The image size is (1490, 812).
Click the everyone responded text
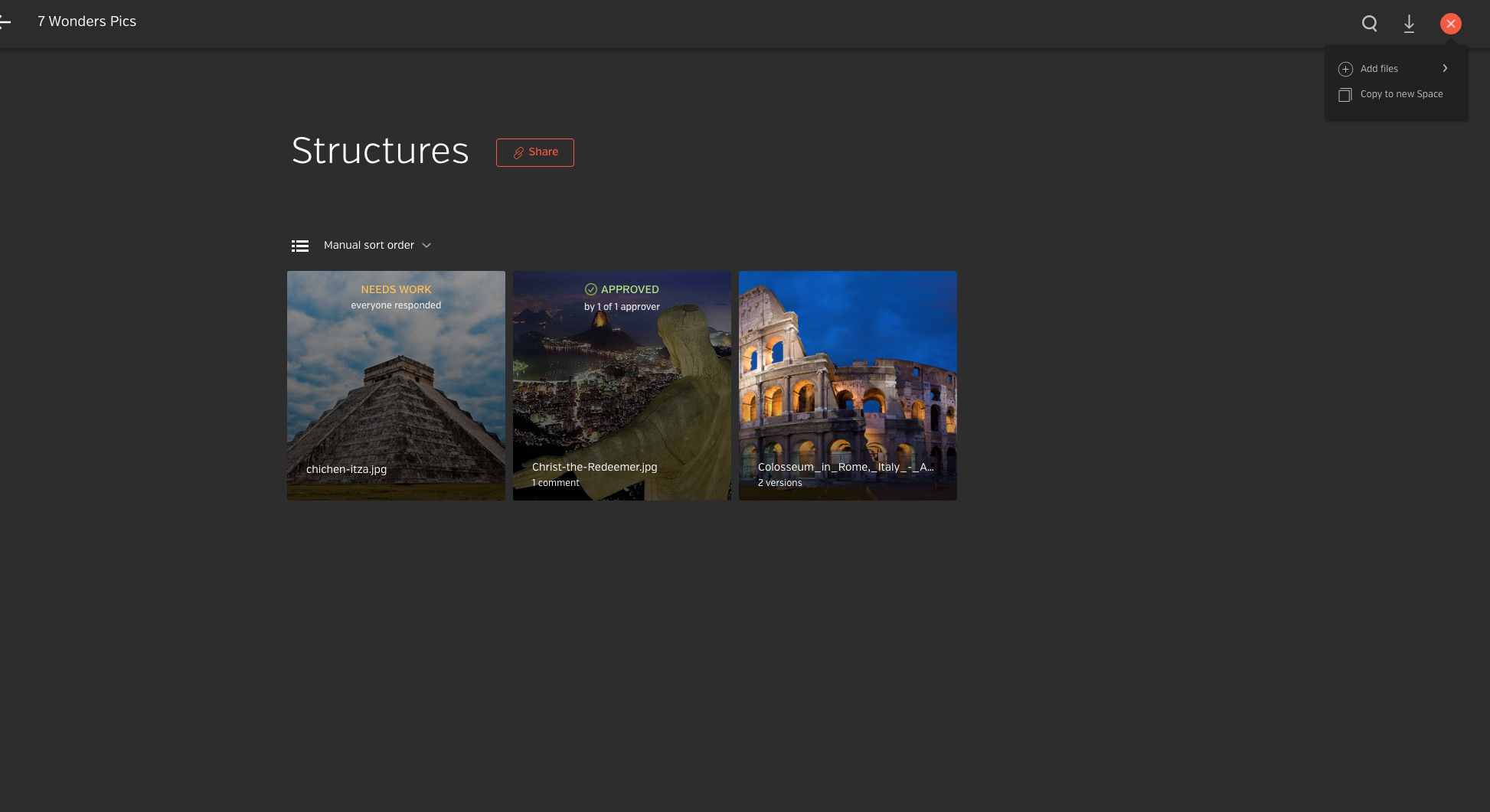(x=396, y=305)
